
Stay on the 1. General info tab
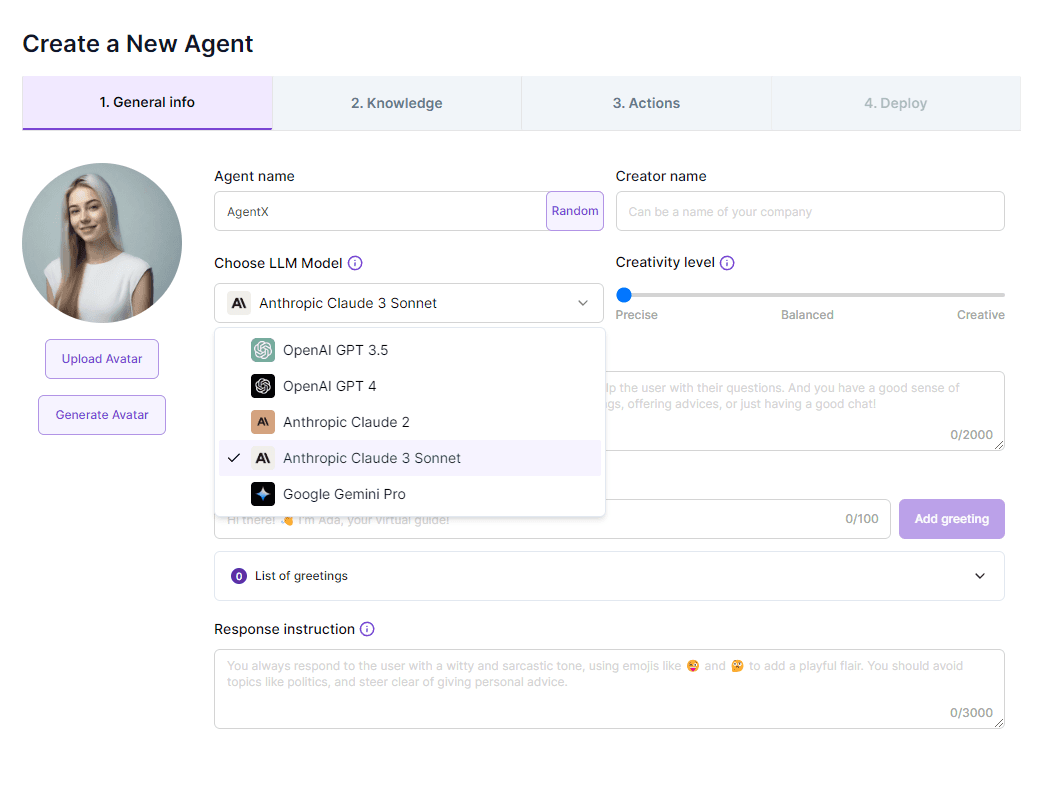[147, 103]
